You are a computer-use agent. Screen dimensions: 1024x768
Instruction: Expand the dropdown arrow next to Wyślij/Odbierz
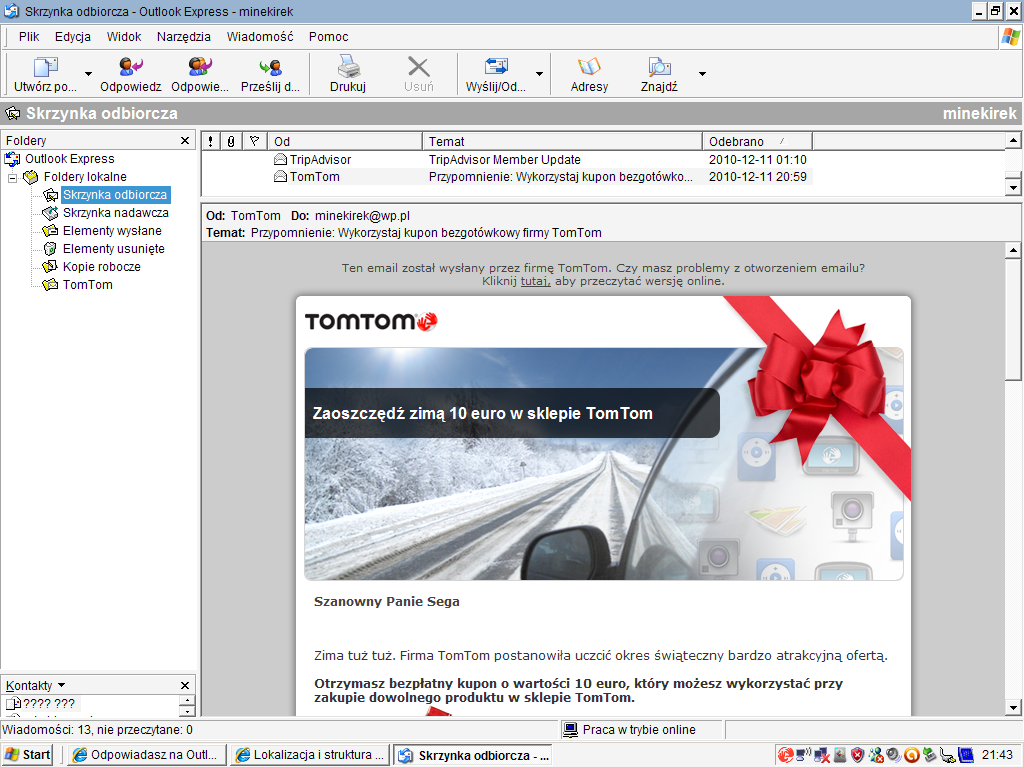[x=539, y=74]
